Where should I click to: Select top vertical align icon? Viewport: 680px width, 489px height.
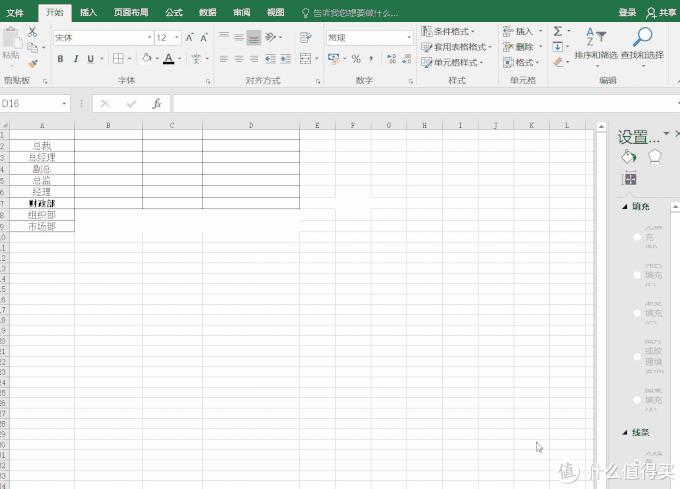(223, 37)
